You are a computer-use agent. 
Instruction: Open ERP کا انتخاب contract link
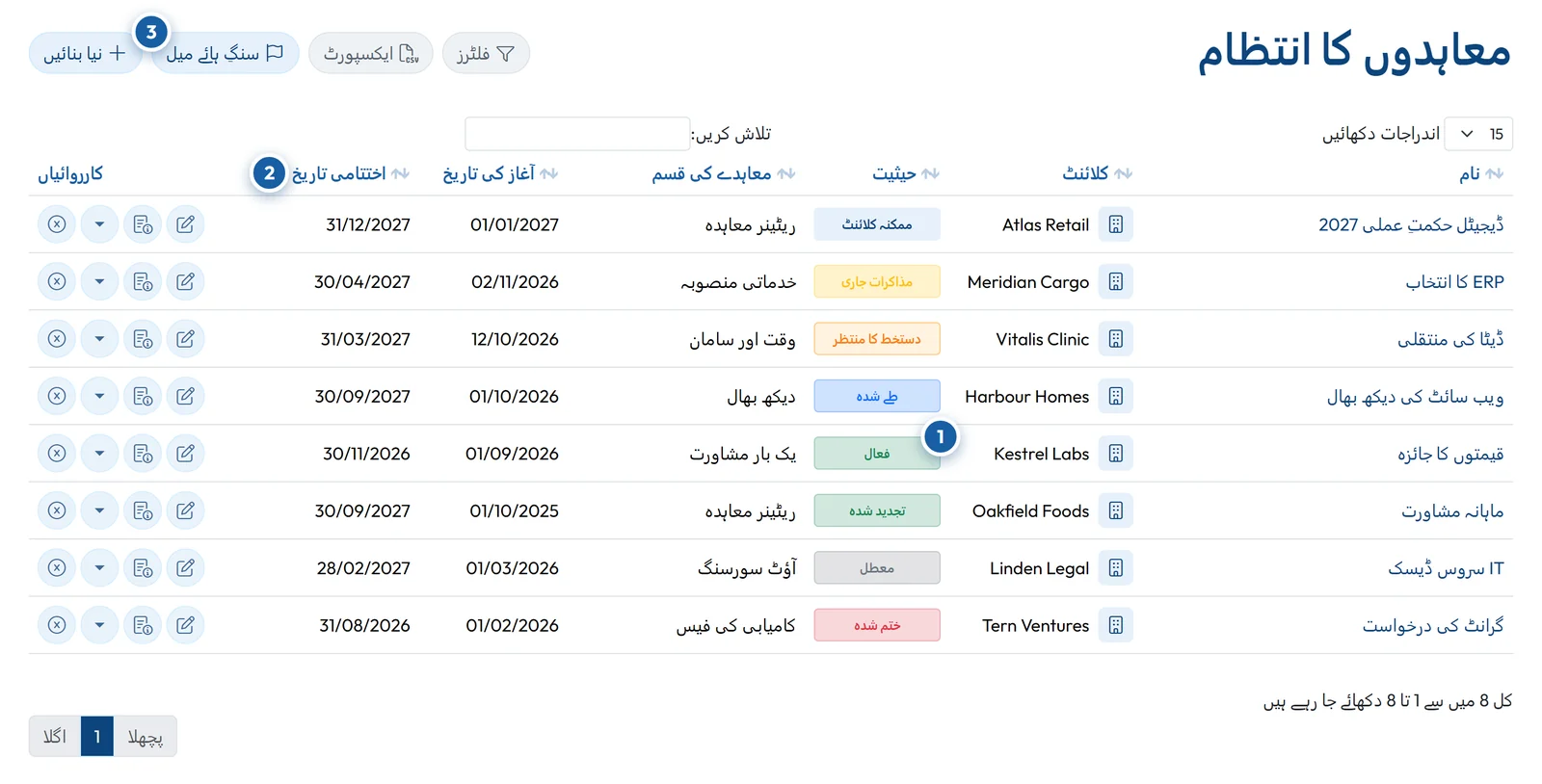coord(1454,281)
